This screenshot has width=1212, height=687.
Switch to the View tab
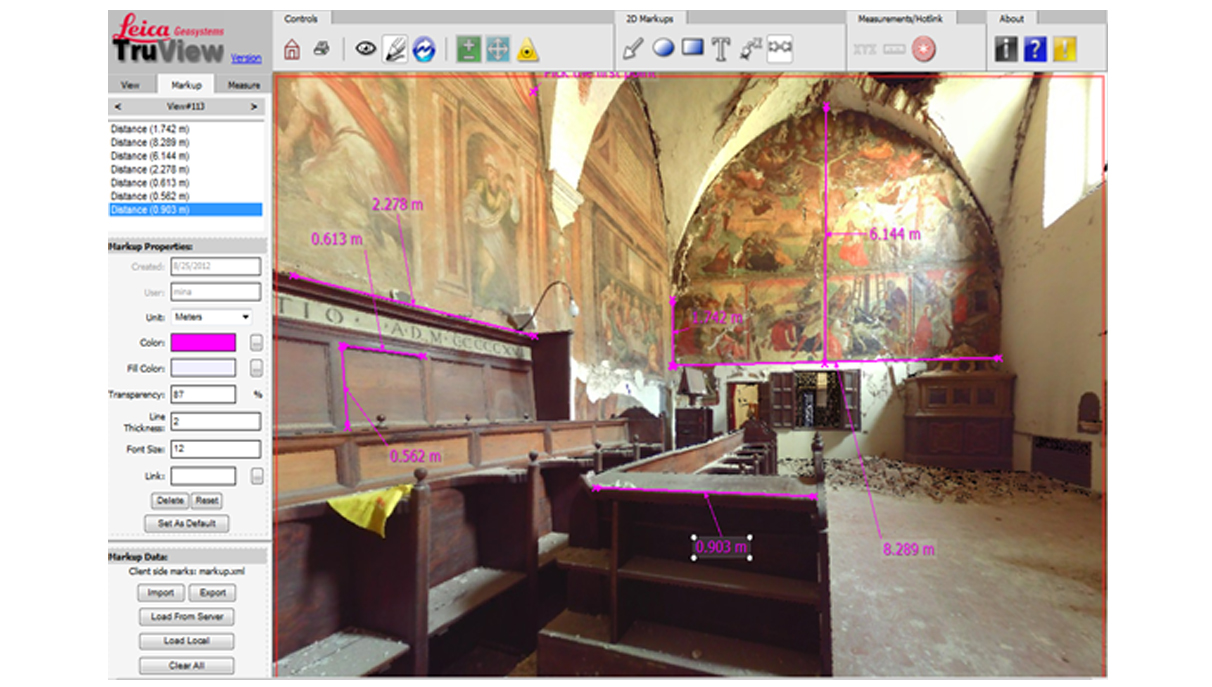tap(130, 85)
